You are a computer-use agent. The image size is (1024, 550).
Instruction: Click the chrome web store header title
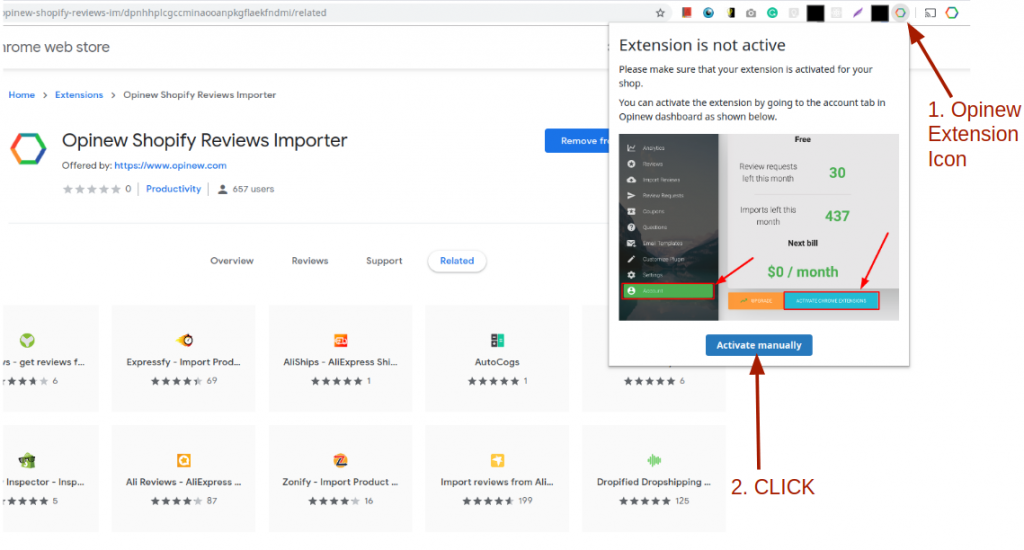[56, 47]
